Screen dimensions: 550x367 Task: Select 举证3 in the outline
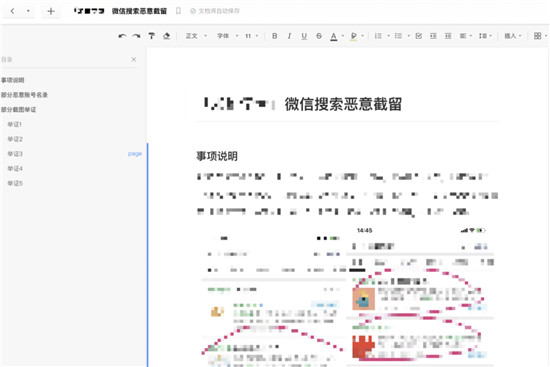(15, 154)
